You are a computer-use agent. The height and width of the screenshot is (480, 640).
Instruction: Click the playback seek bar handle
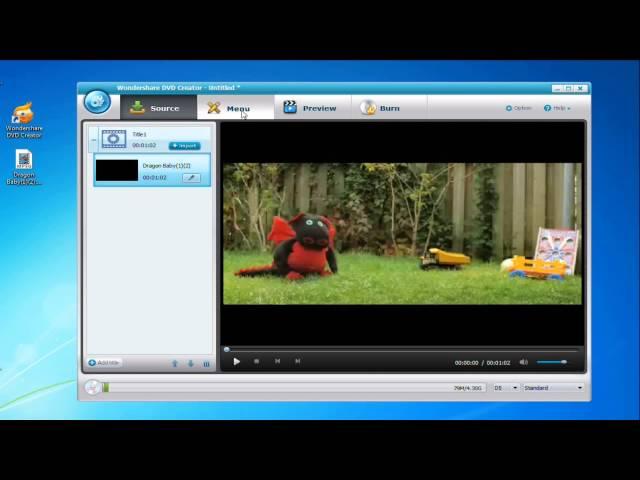227,349
